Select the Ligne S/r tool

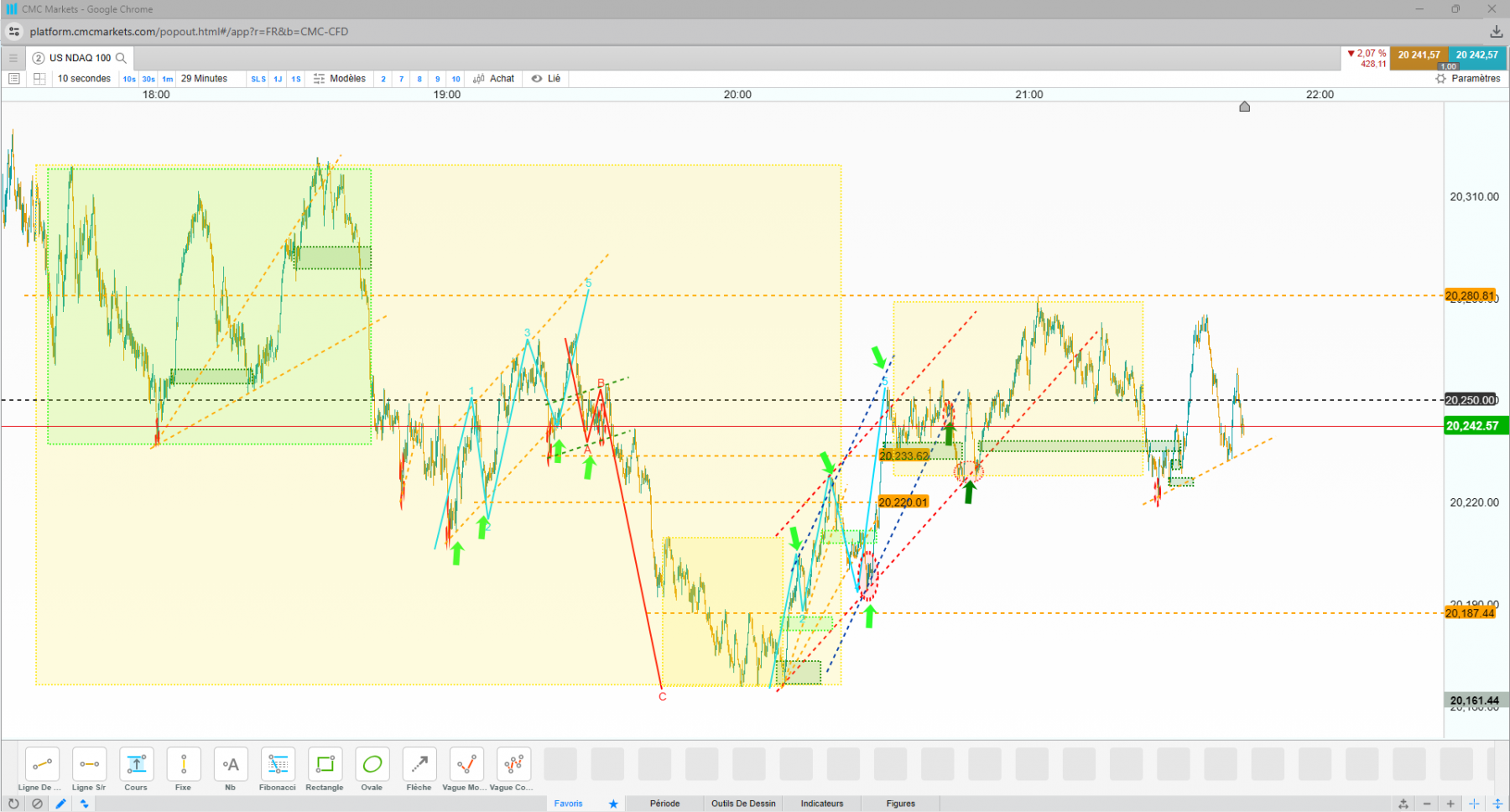point(89,769)
